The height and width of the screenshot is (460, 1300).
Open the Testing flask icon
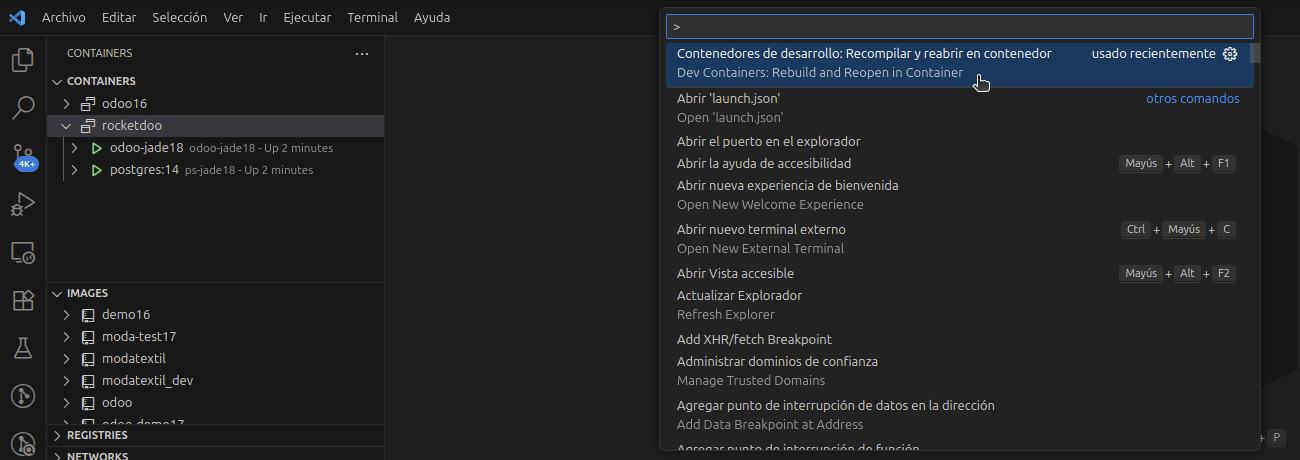pos(22,348)
